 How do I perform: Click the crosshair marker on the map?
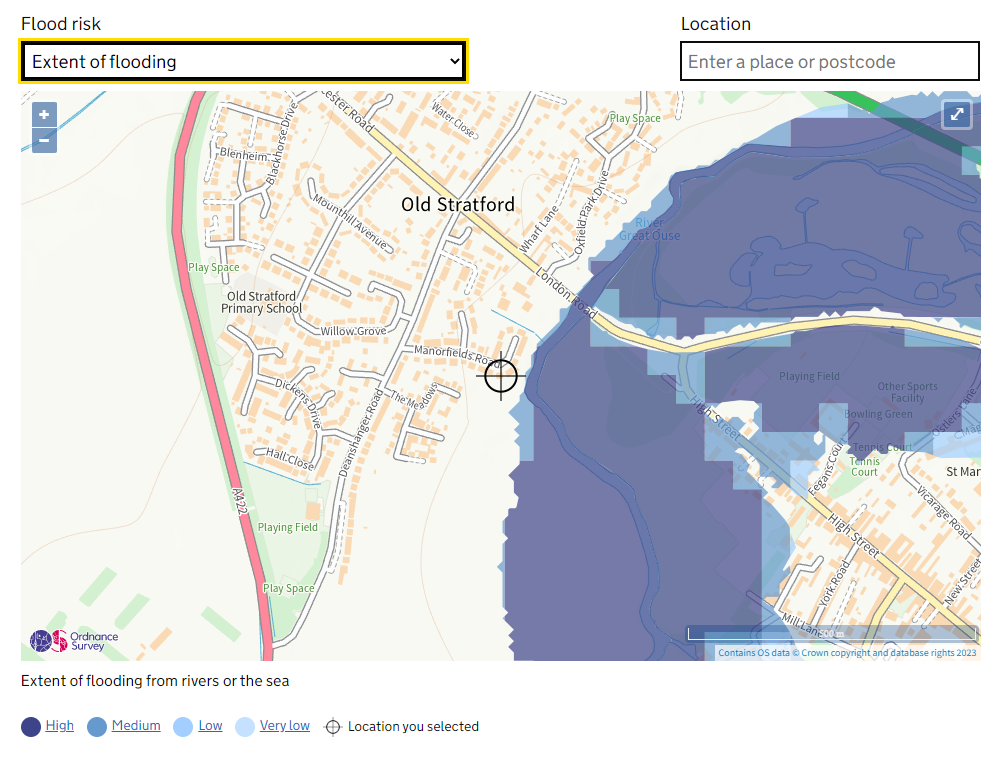pyautogui.click(x=502, y=376)
